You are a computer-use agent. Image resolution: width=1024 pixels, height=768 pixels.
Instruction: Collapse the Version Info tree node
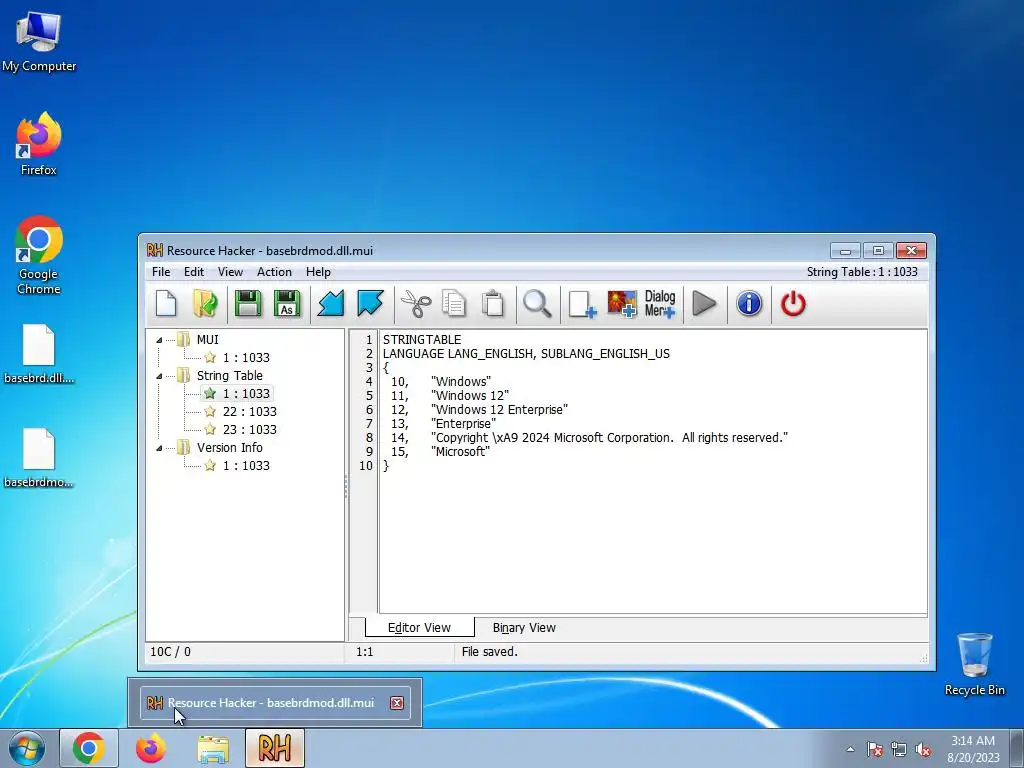(x=159, y=448)
